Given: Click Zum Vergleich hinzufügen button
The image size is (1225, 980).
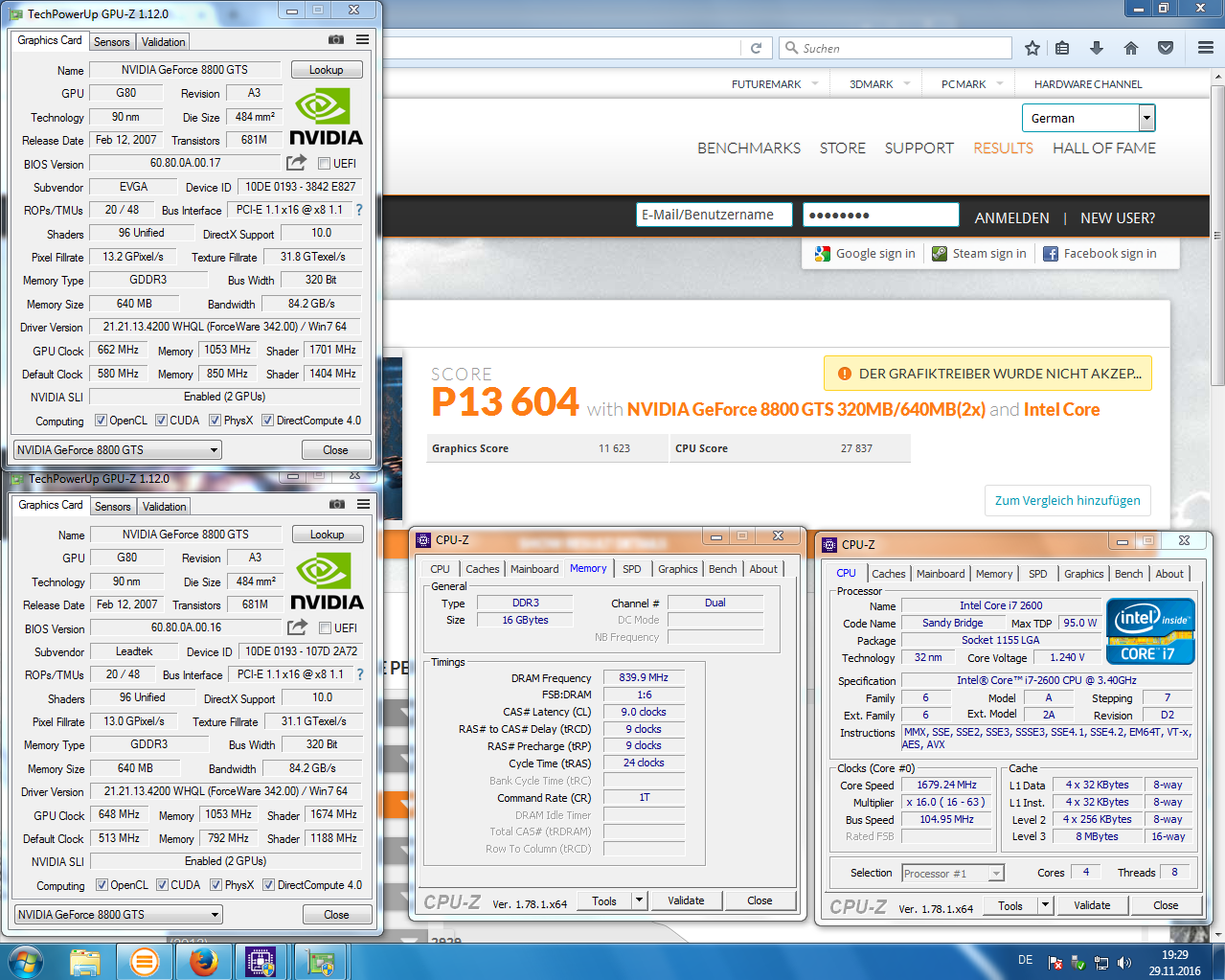Looking at the screenshot, I should (1068, 500).
